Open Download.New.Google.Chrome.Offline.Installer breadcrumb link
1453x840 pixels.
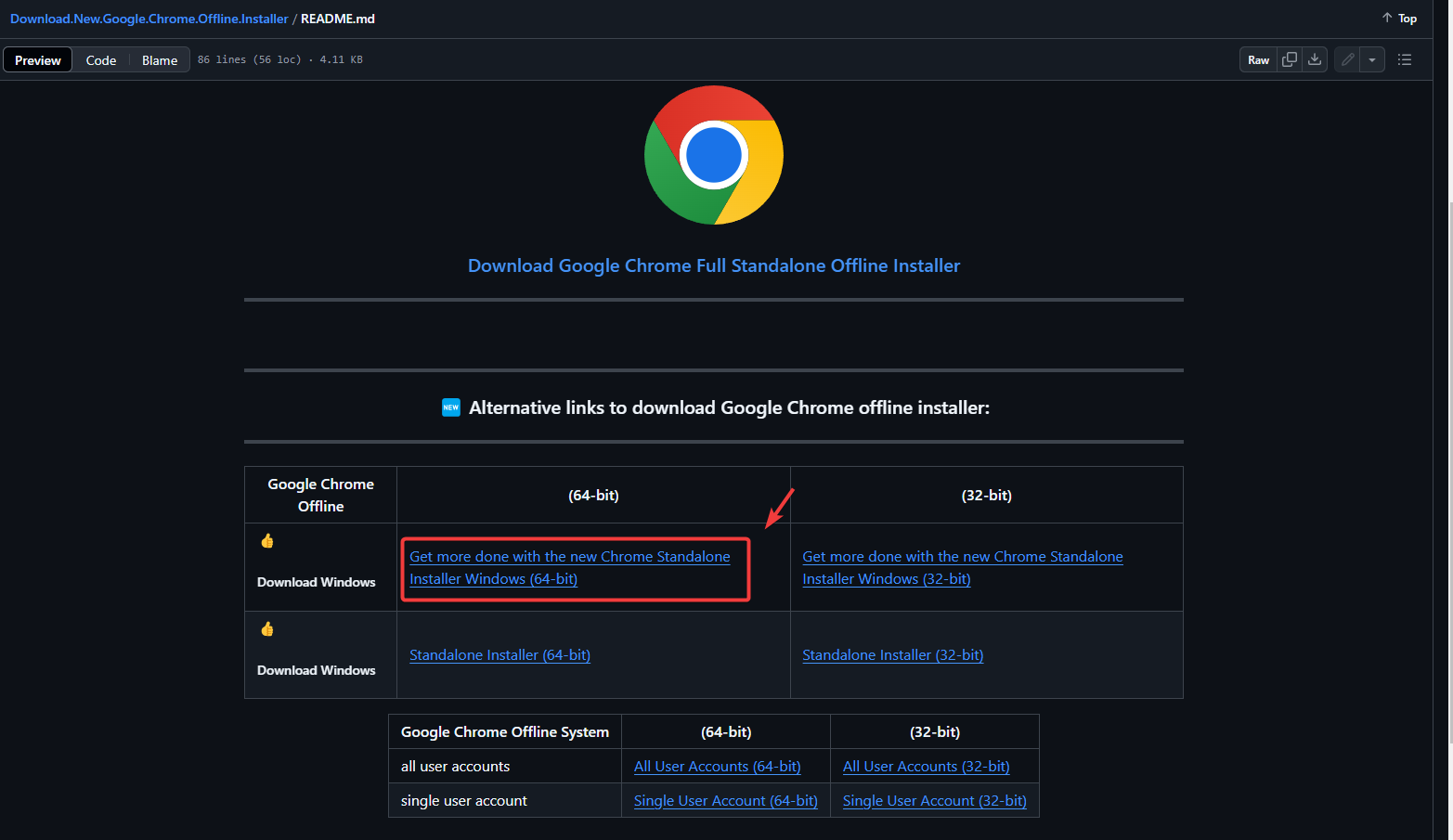[x=149, y=19]
